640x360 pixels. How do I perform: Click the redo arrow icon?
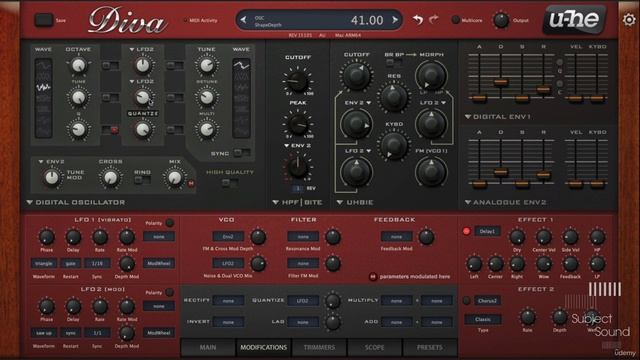(433, 19)
